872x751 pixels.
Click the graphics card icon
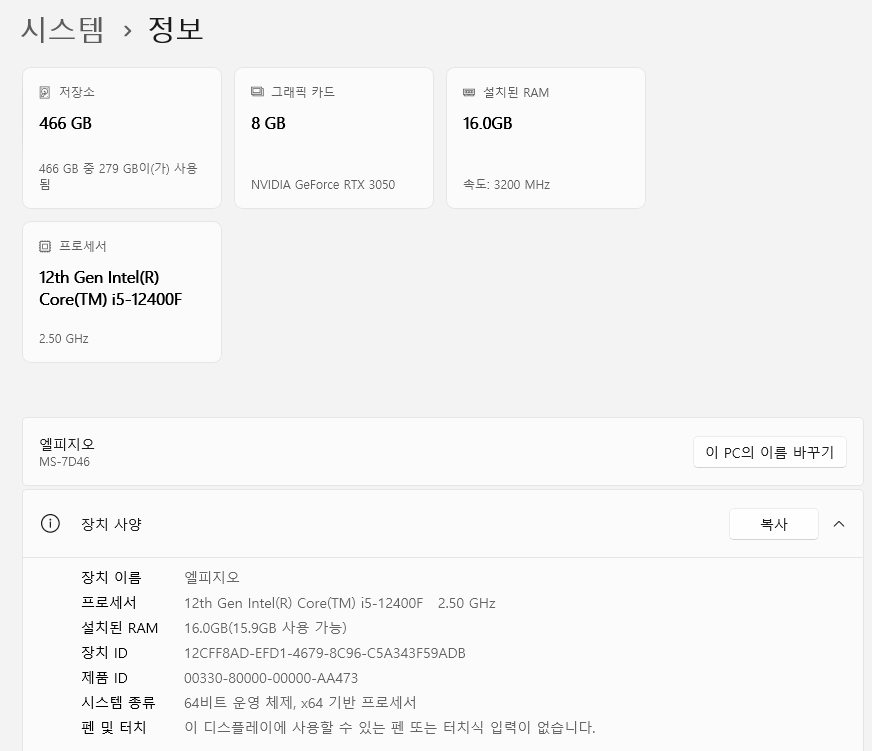(257, 92)
